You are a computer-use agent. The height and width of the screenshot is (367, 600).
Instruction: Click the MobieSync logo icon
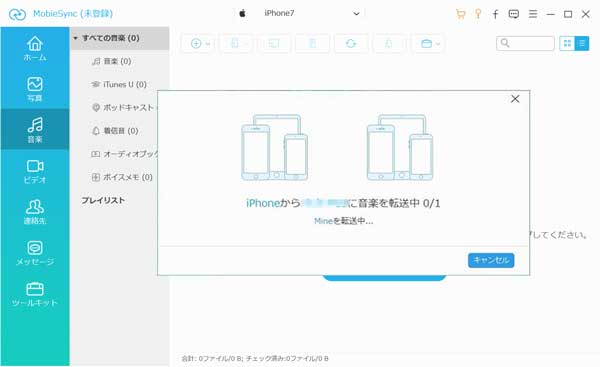click(17, 14)
